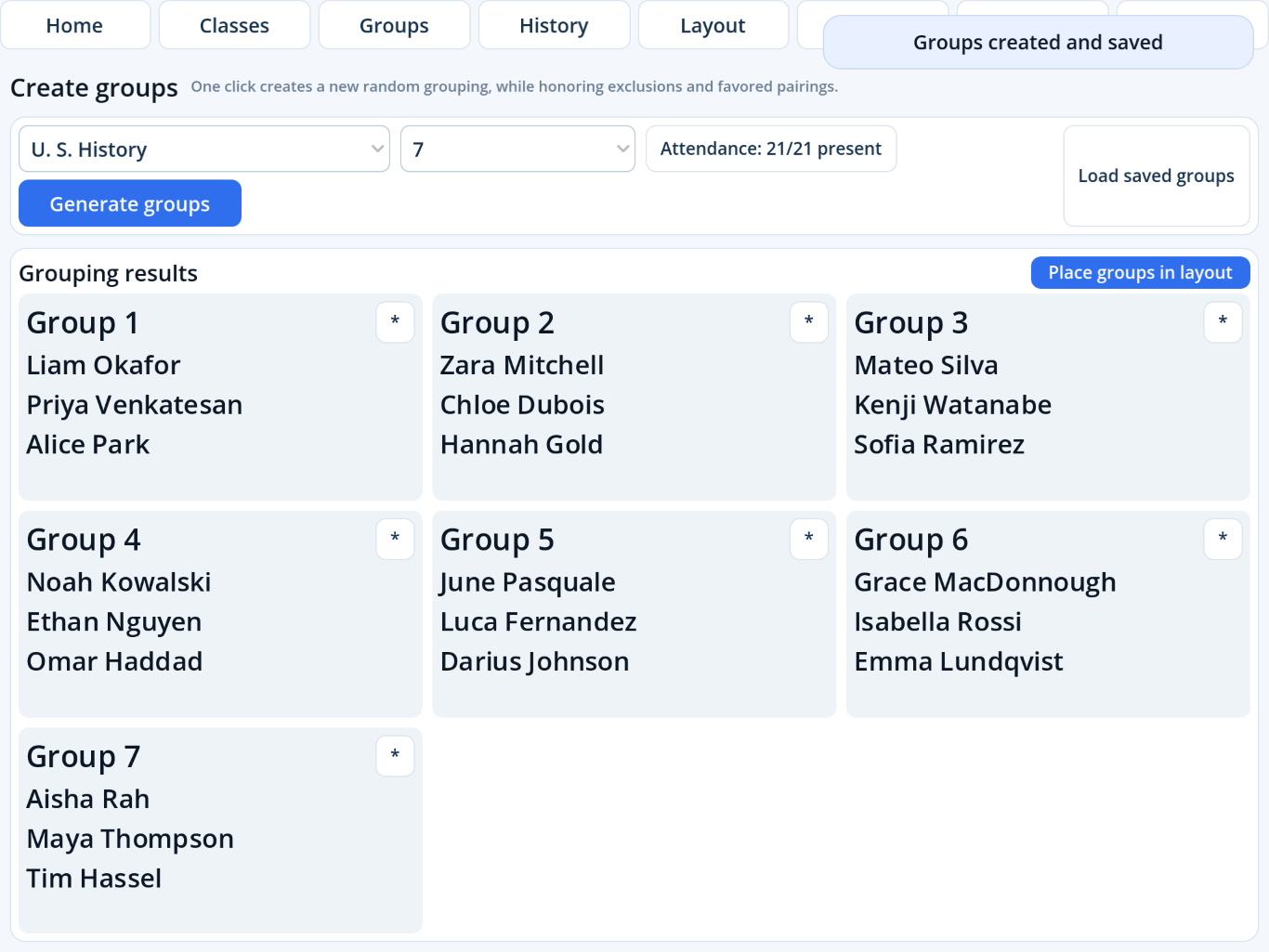Open Attendance 21/21 present
1269x952 pixels.
[x=771, y=149]
